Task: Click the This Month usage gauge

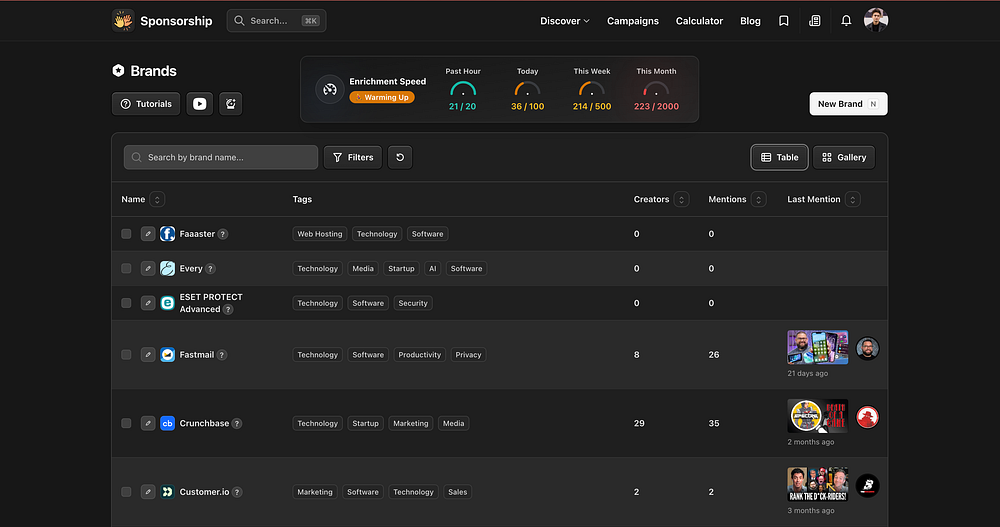Action: point(655,90)
